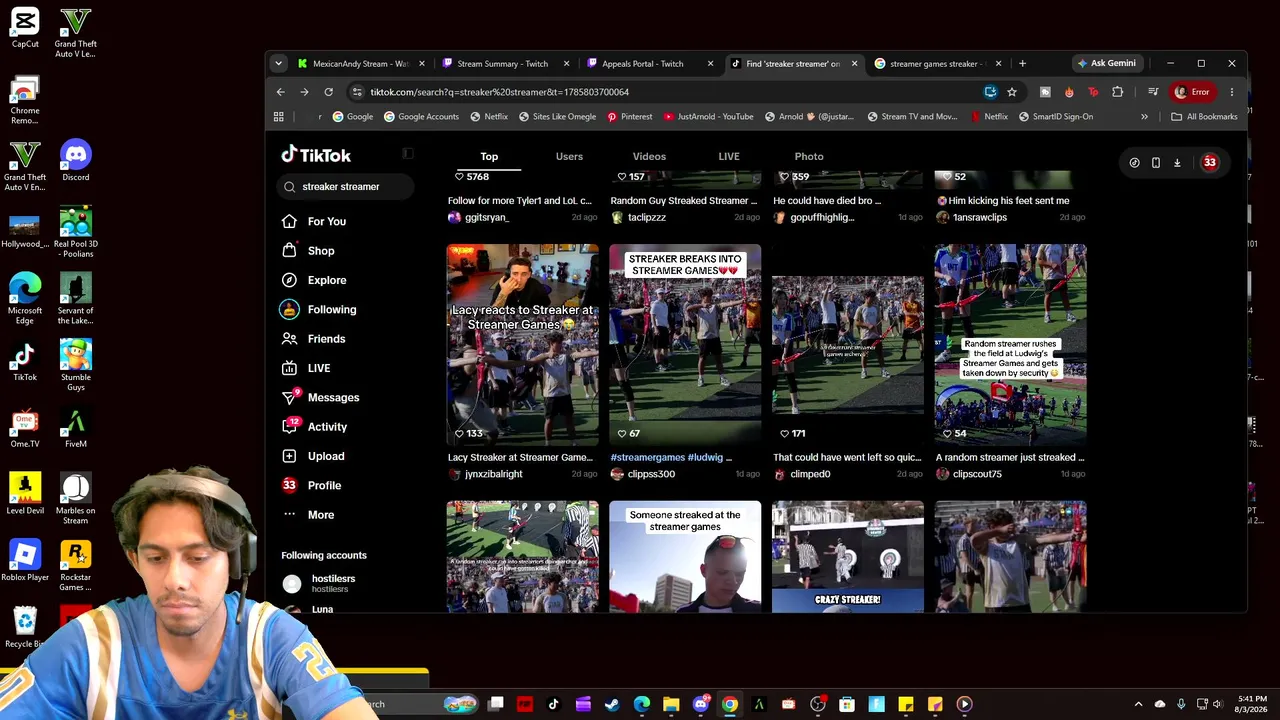The width and height of the screenshot is (1280, 720).
Task: Bookmark this page with the star icon
Action: pos(1012,92)
